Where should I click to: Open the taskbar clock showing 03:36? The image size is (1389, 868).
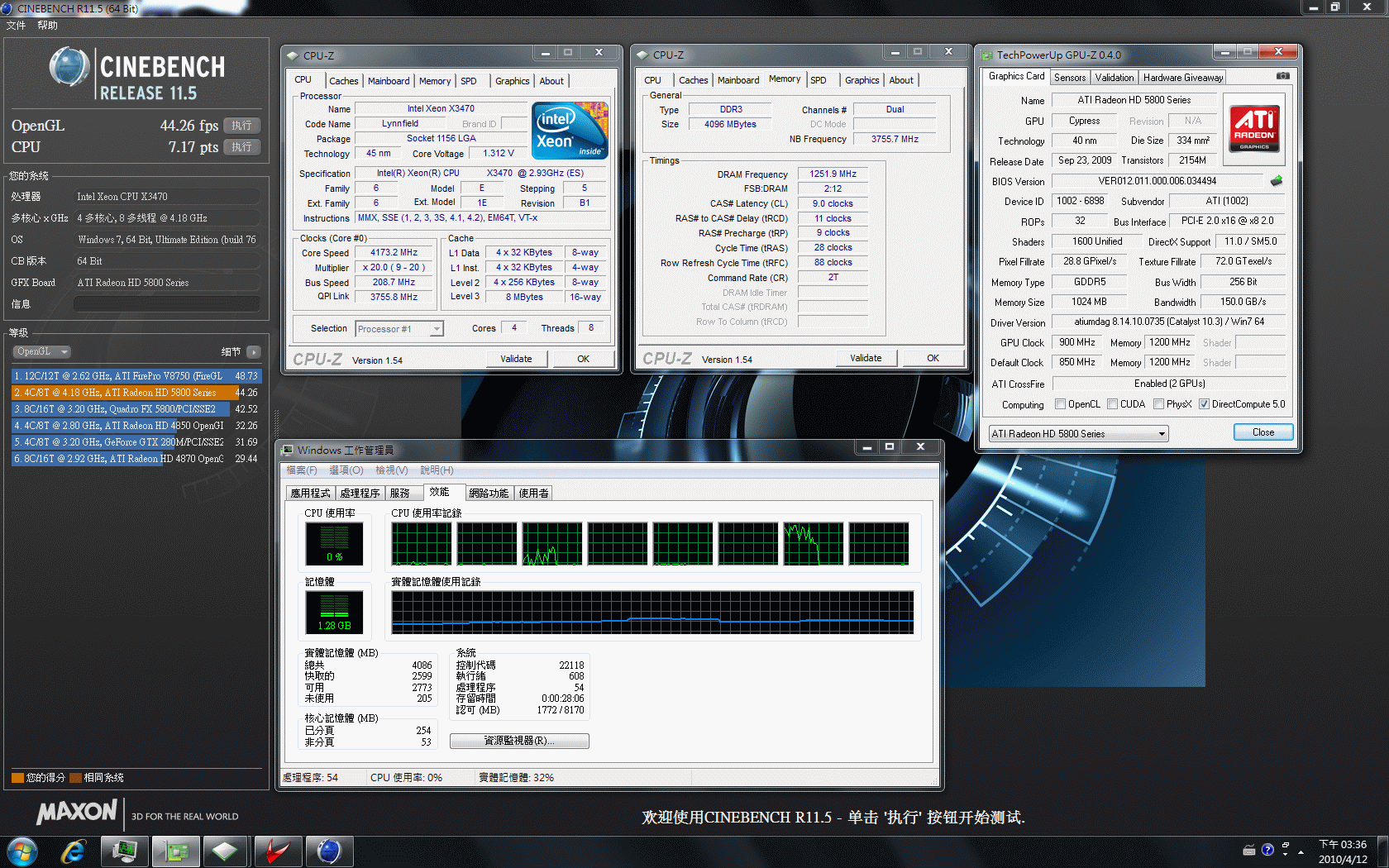(1343, 851)
